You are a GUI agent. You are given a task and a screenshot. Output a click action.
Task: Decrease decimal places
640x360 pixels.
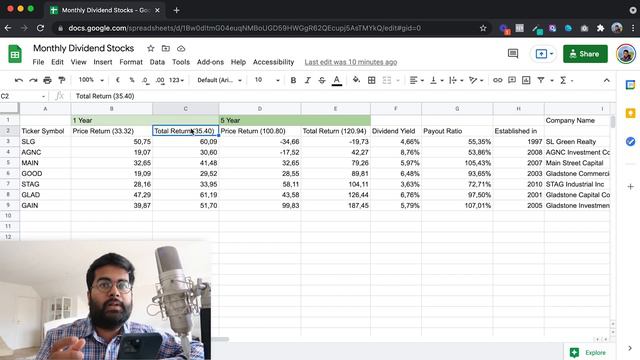click(146, 80)
